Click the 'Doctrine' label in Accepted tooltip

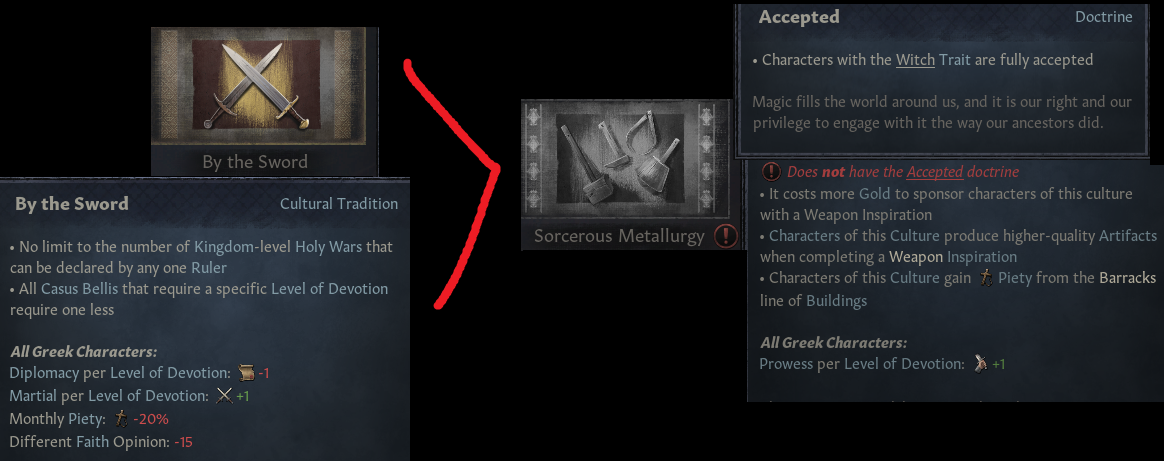coord(1104,16)
